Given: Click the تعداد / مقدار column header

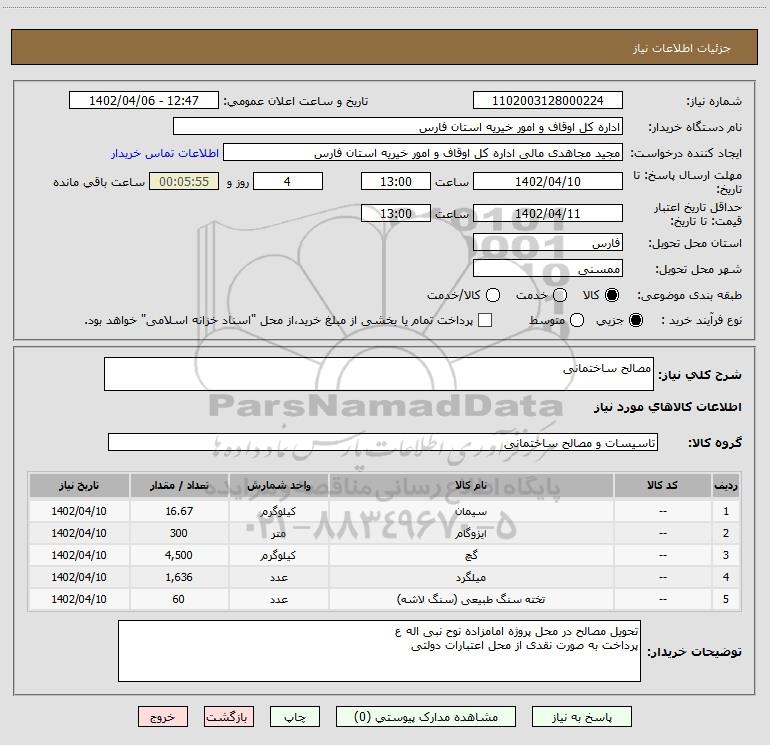Looking at the screenshot, I should [x=179, y=485].
